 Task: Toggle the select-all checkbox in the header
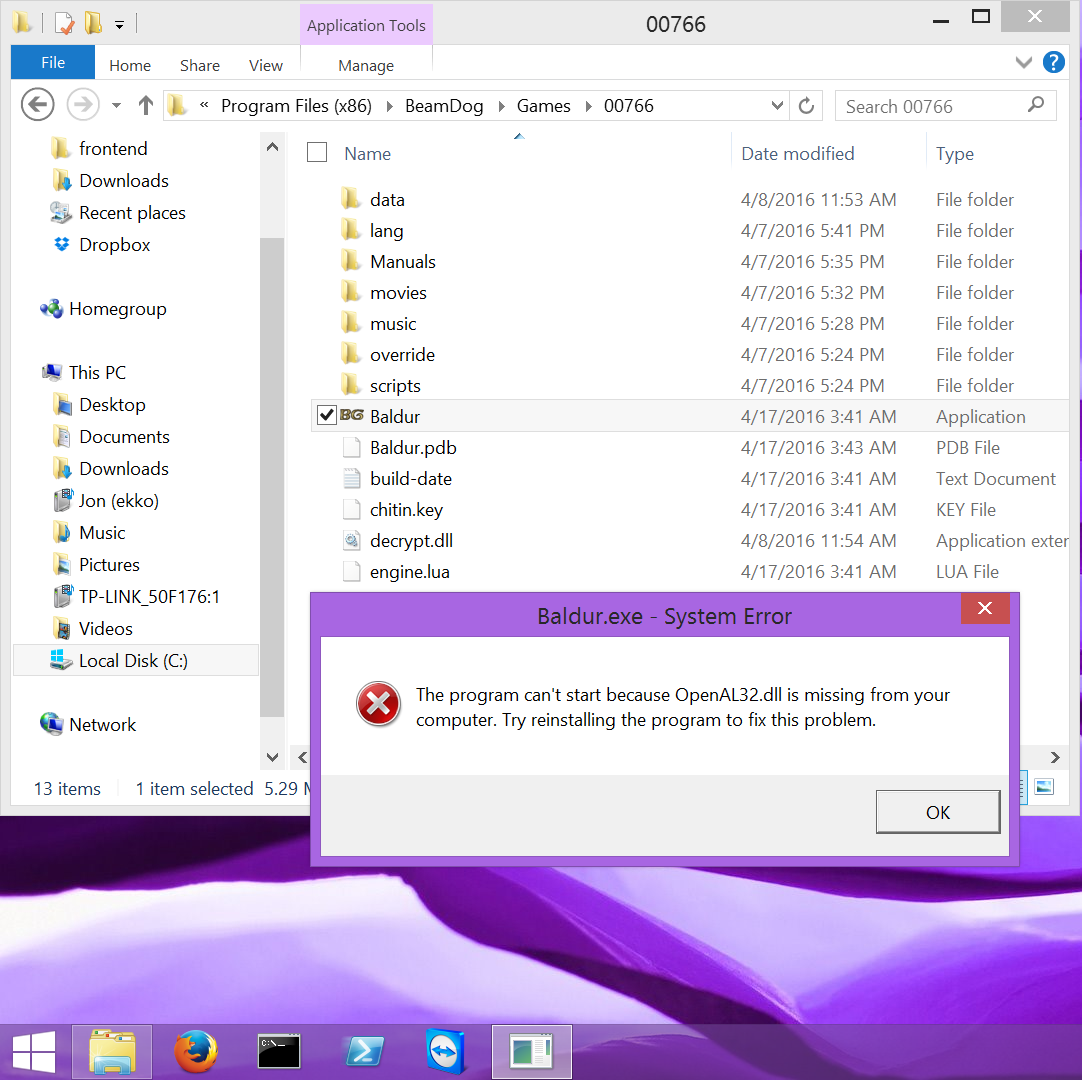[317, 153]
